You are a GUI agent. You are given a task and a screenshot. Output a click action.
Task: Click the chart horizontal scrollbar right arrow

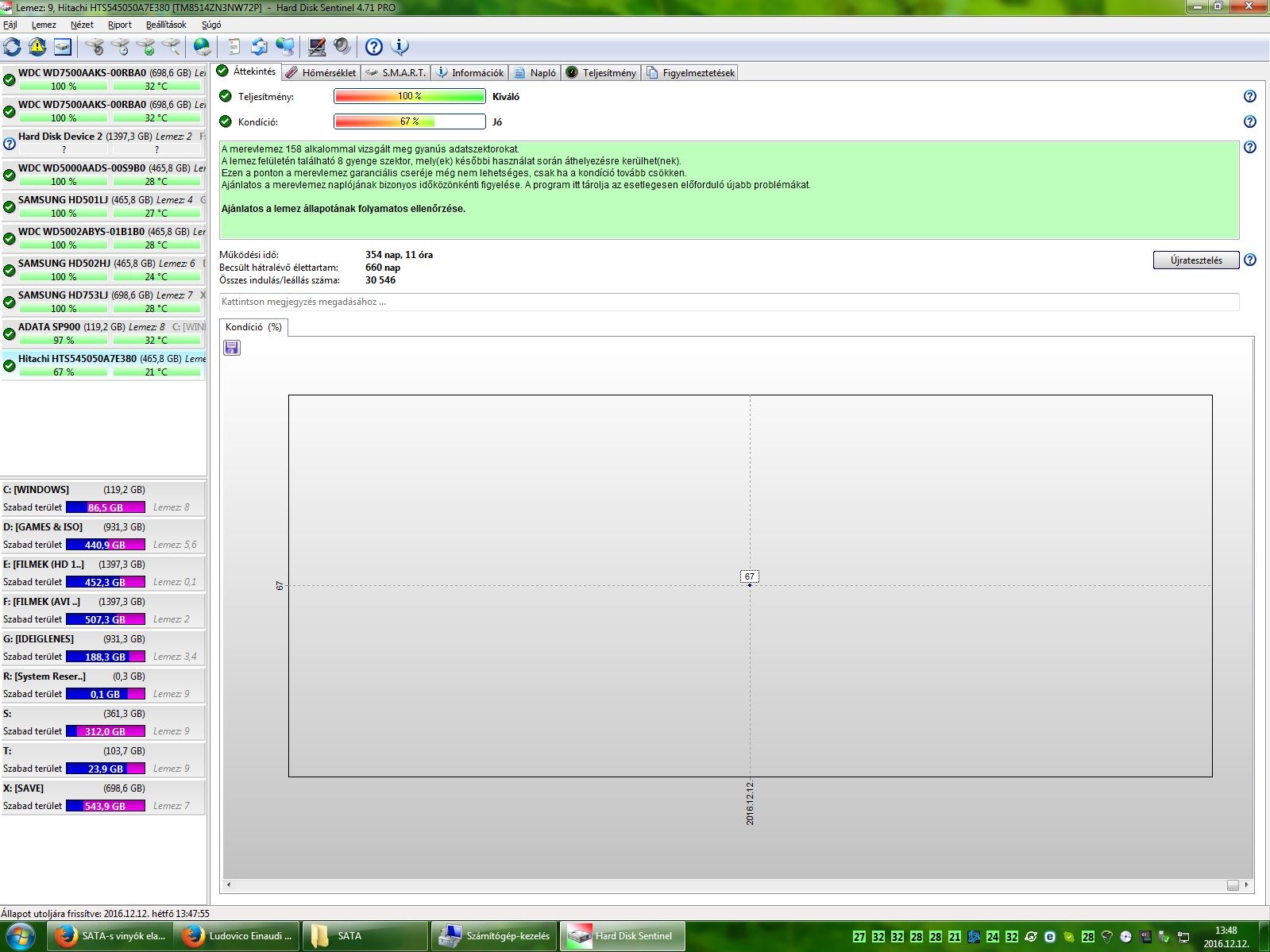(1246, 885)
